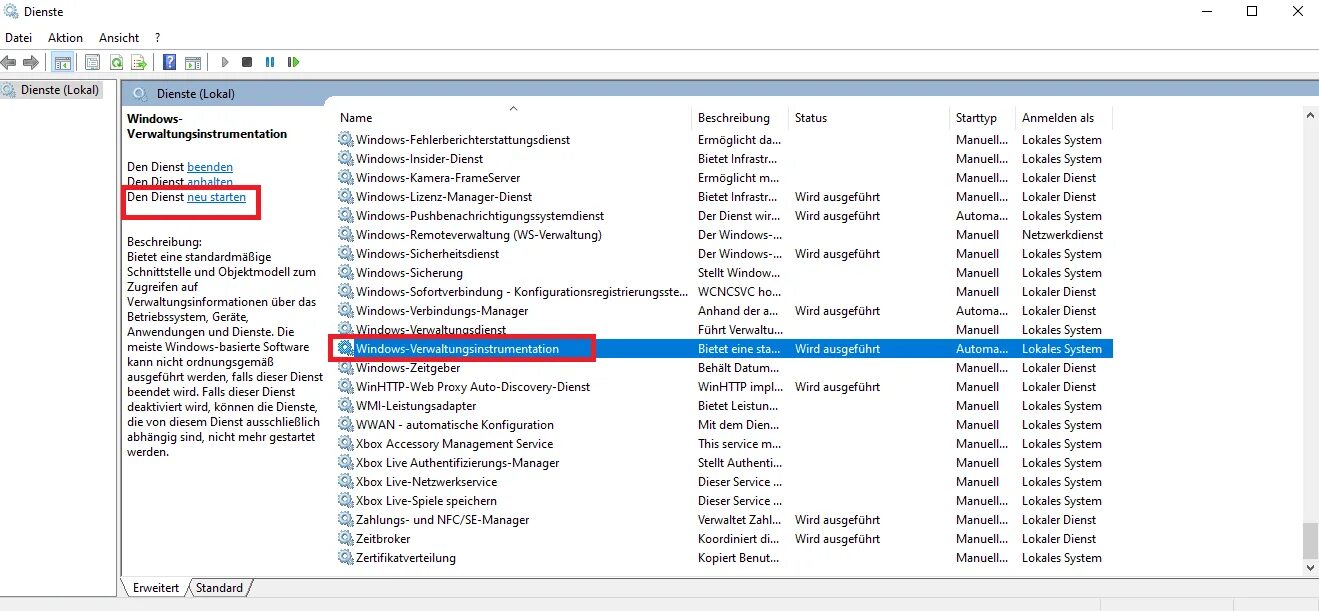Select WWAN - automatische Konfiguration service
The height and width of the screenshot is (611, 1319).
(455, 424)
